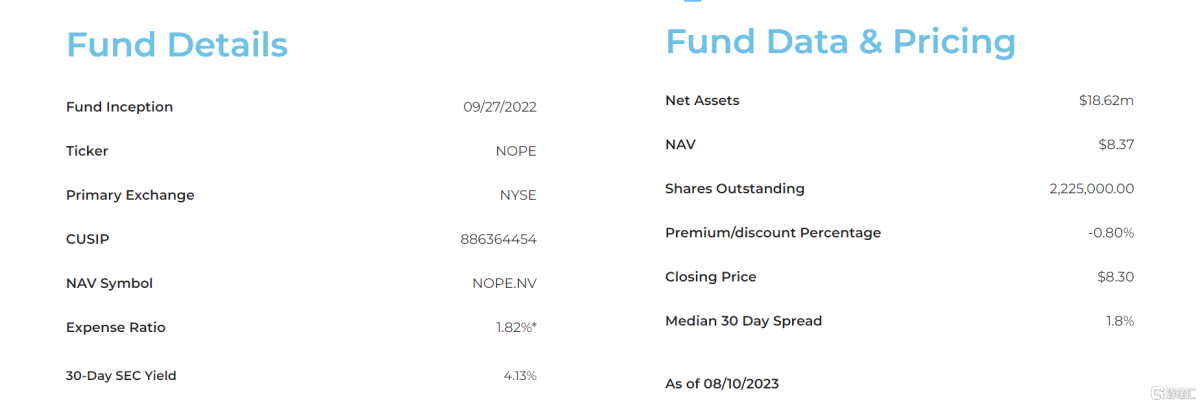Click the Primary Exchange label
1200x404 pixels.
[x=130, y=195]
